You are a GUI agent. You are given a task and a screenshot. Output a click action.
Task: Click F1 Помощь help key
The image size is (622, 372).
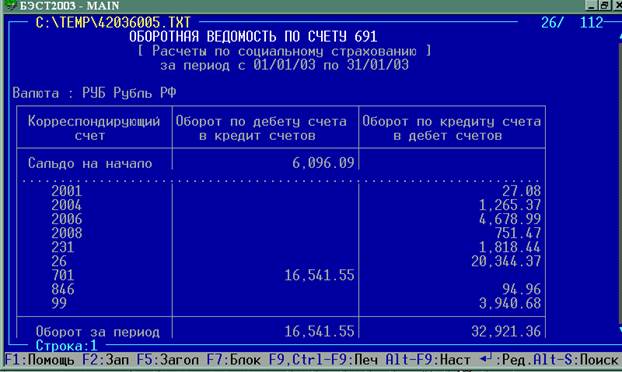pyautogui.click(x=39, y=360)
